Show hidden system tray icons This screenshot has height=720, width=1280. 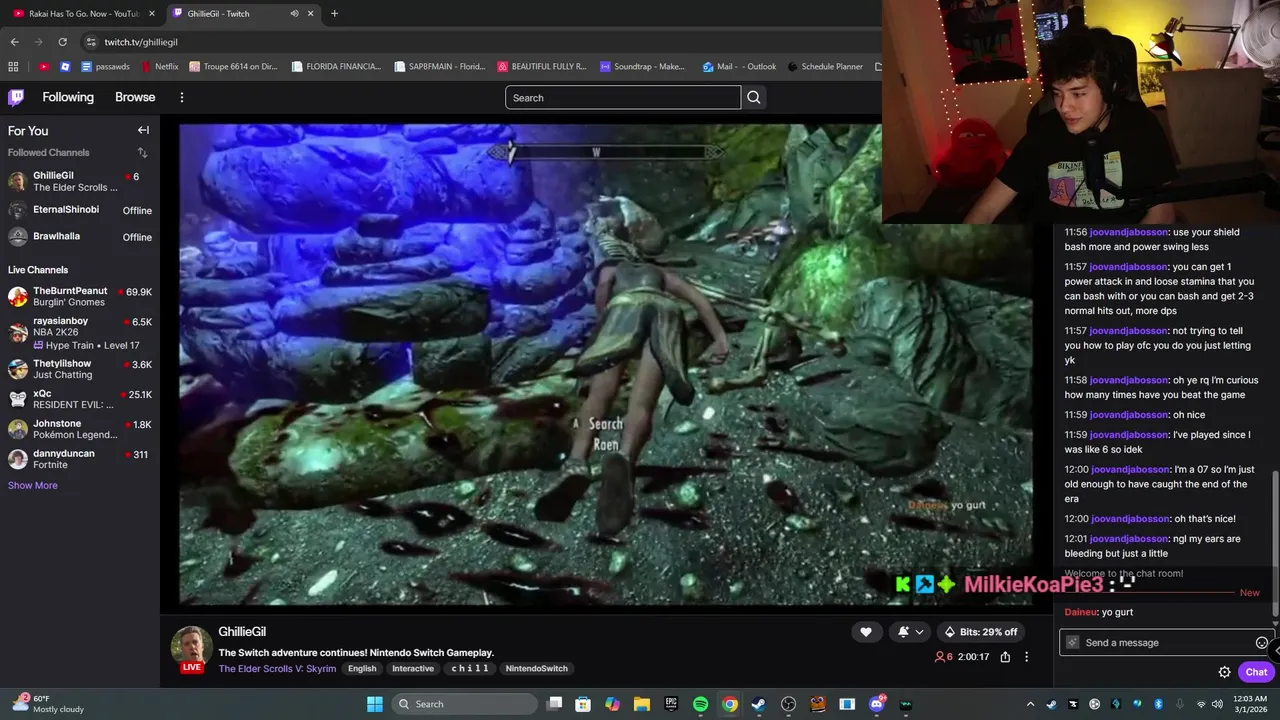[x=1032, y=704]
